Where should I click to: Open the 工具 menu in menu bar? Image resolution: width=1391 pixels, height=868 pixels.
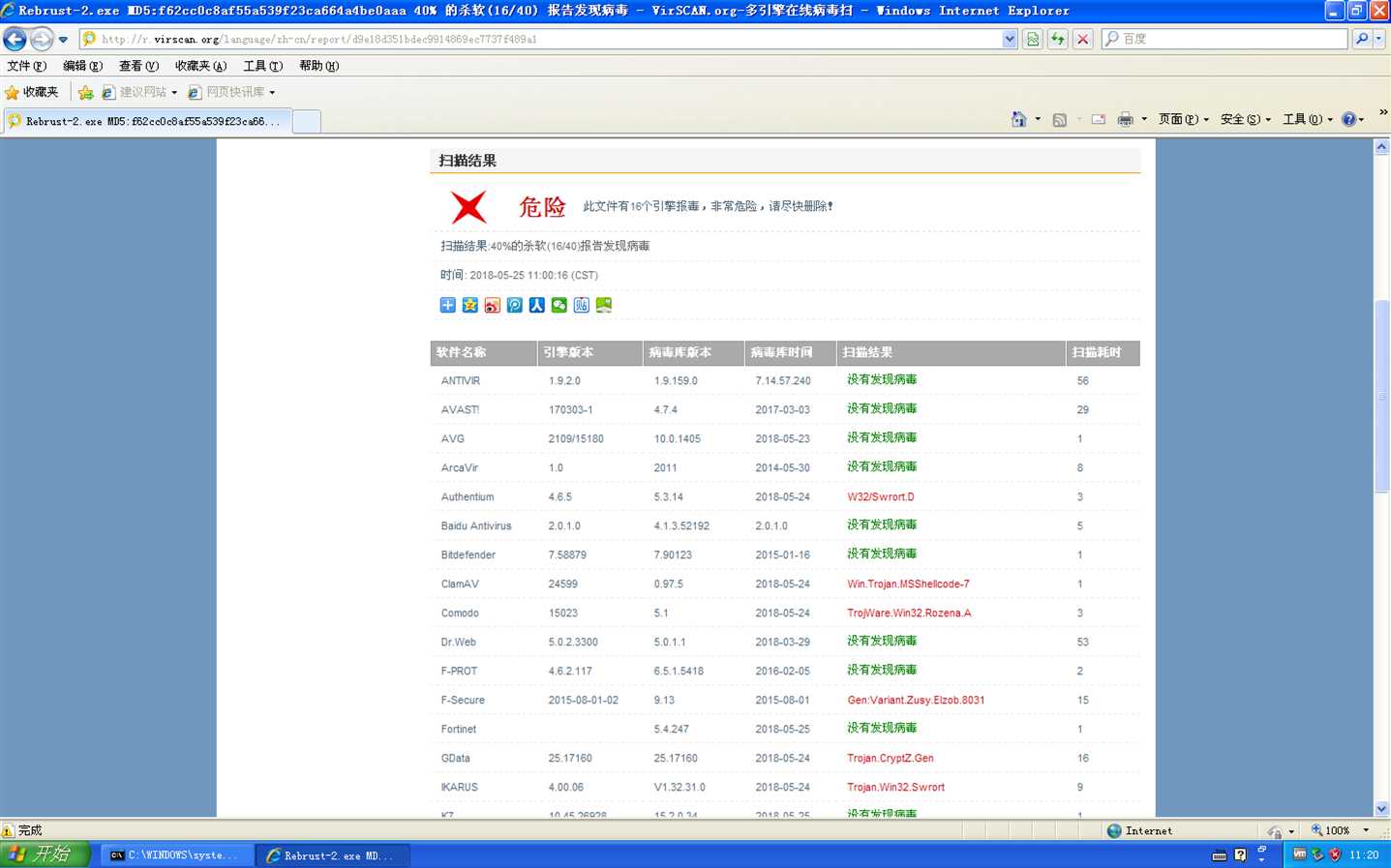click(262, 66)
